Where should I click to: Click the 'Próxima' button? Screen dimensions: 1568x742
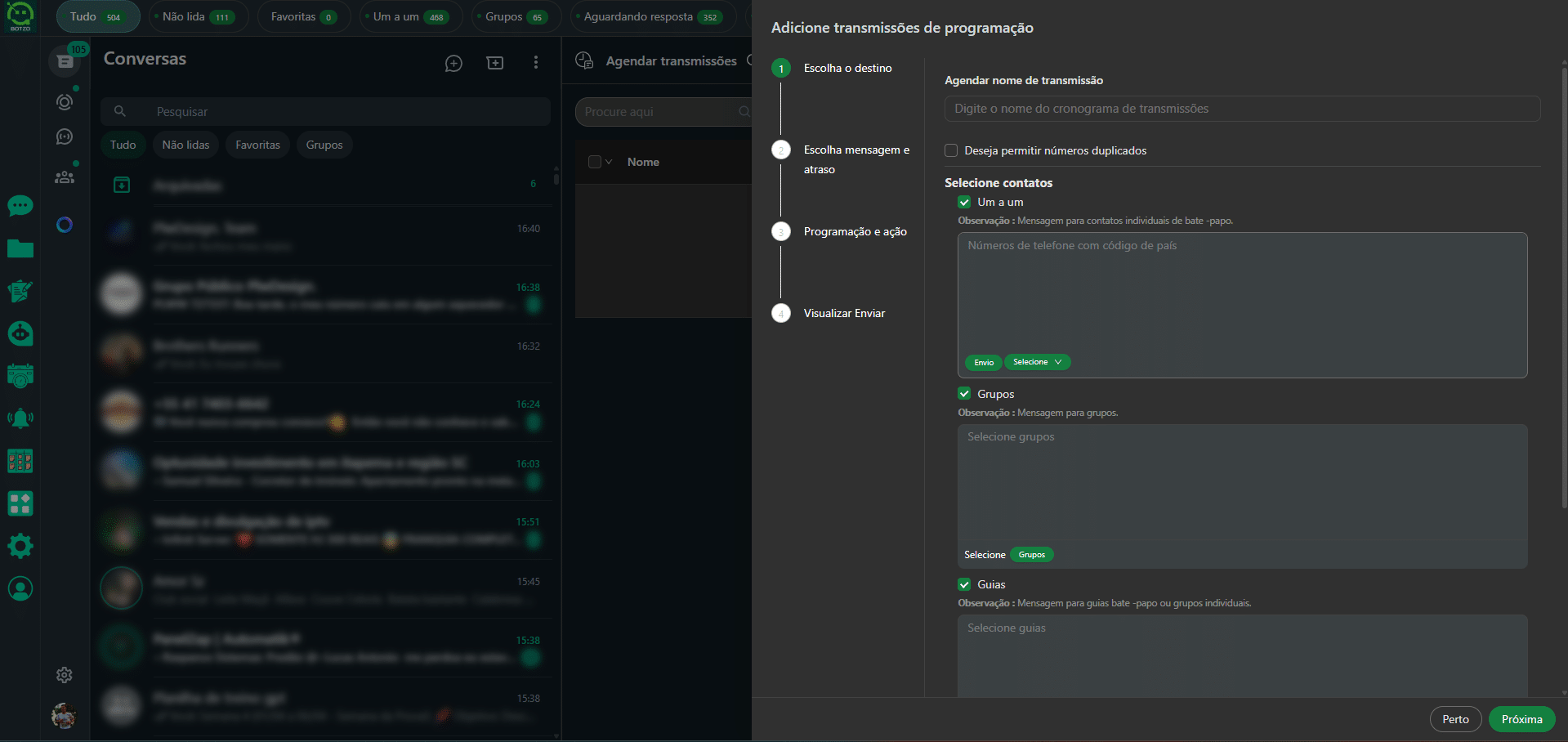pyautogui.click(x=1521, y=719)
